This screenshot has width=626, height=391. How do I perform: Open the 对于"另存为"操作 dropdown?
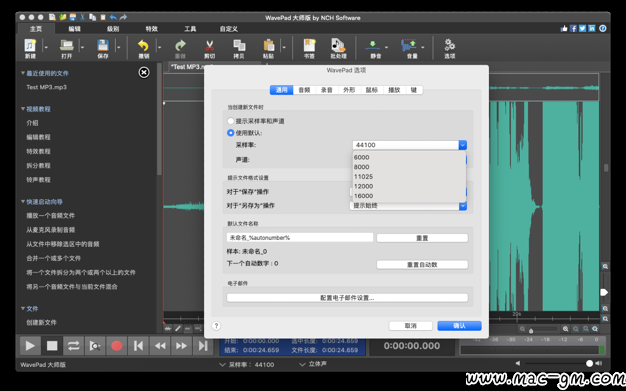408,206
